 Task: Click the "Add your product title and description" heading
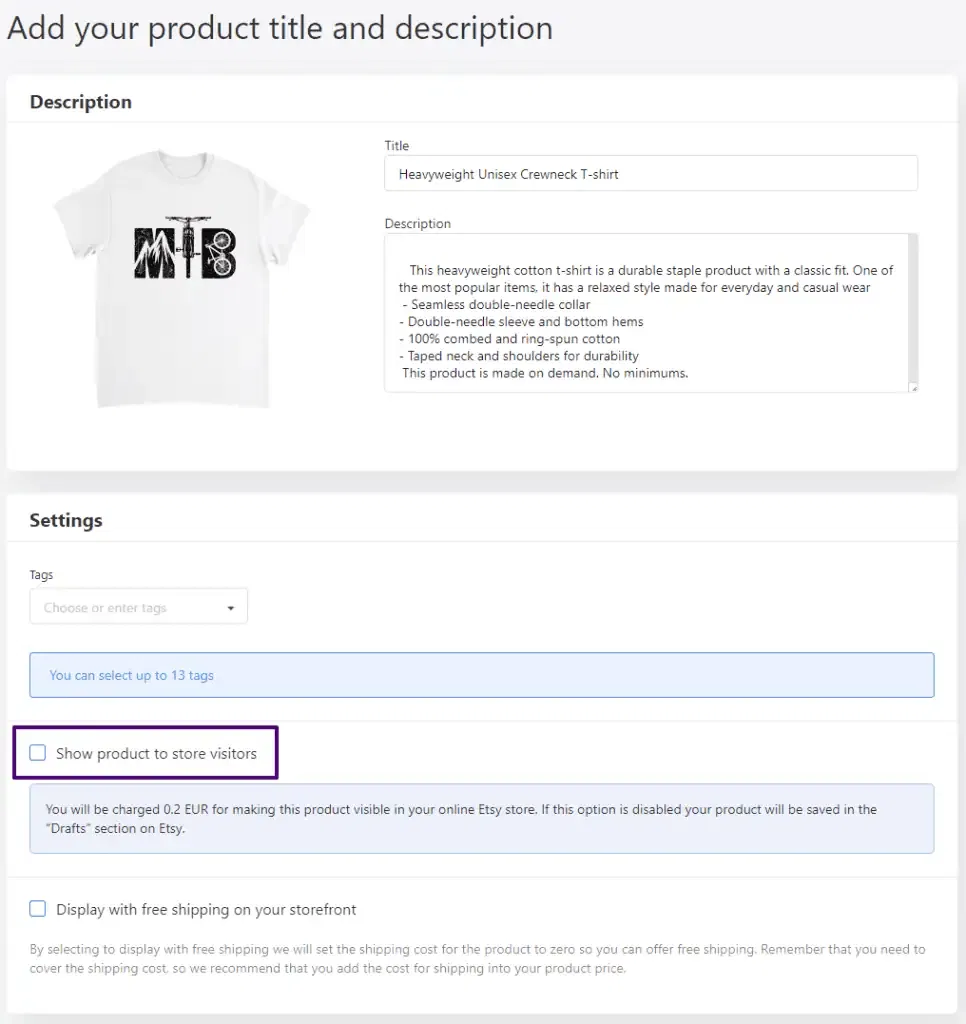[279, 28]
